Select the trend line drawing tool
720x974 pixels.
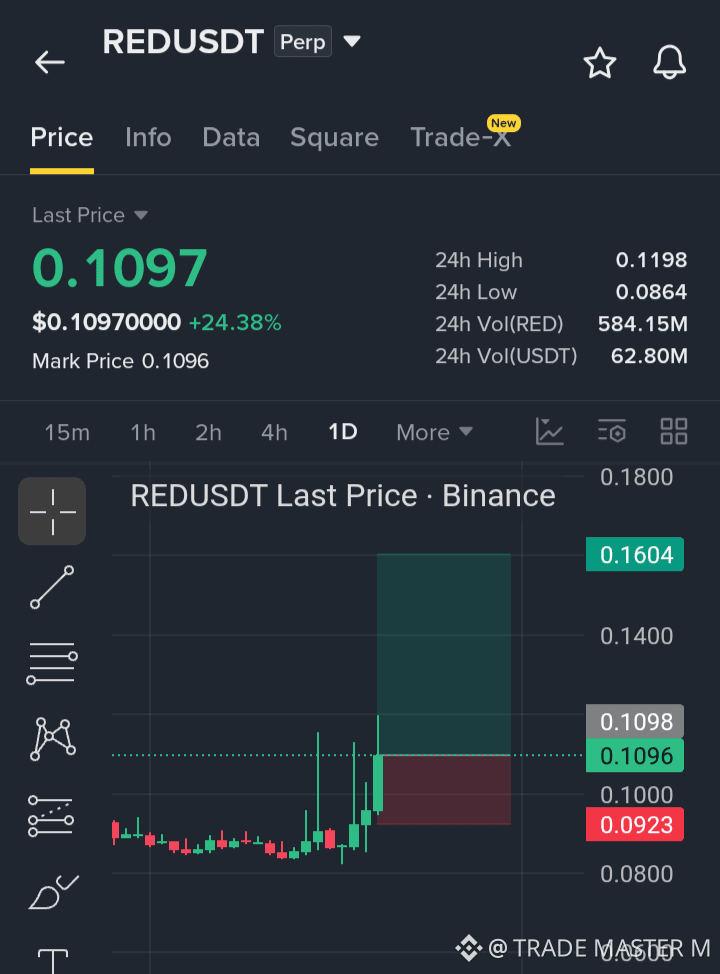click(52, 587)
